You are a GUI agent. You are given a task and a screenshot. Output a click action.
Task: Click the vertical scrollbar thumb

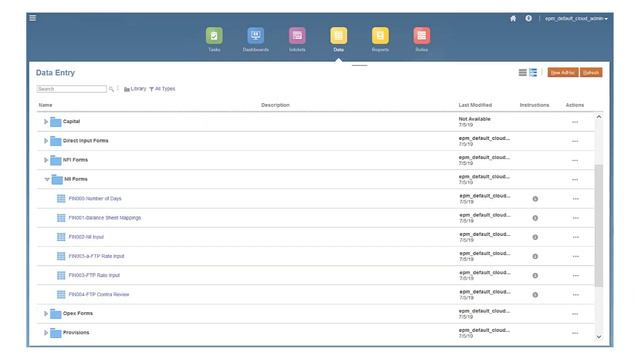(x=599, y=226)
